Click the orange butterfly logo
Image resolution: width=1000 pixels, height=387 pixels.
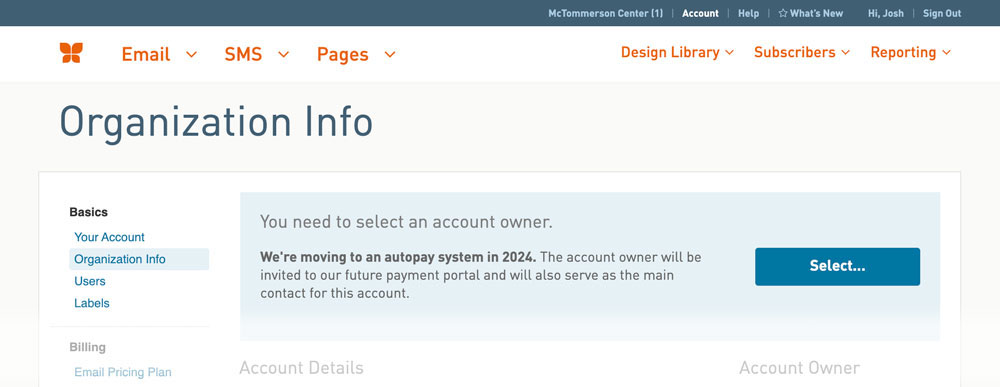(x=71, y=53)
